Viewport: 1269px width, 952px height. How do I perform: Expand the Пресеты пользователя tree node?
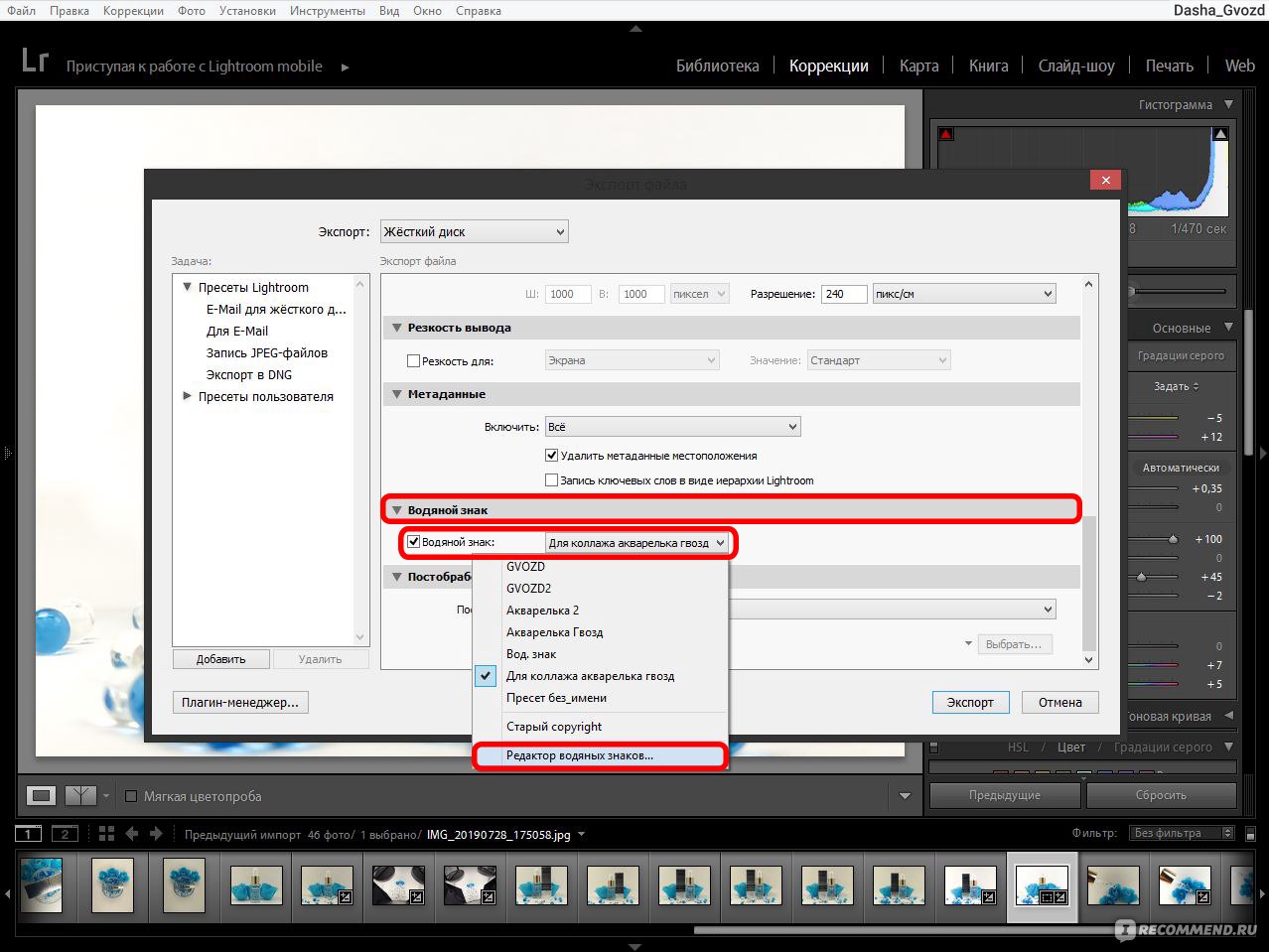click(x=187, y=396)
